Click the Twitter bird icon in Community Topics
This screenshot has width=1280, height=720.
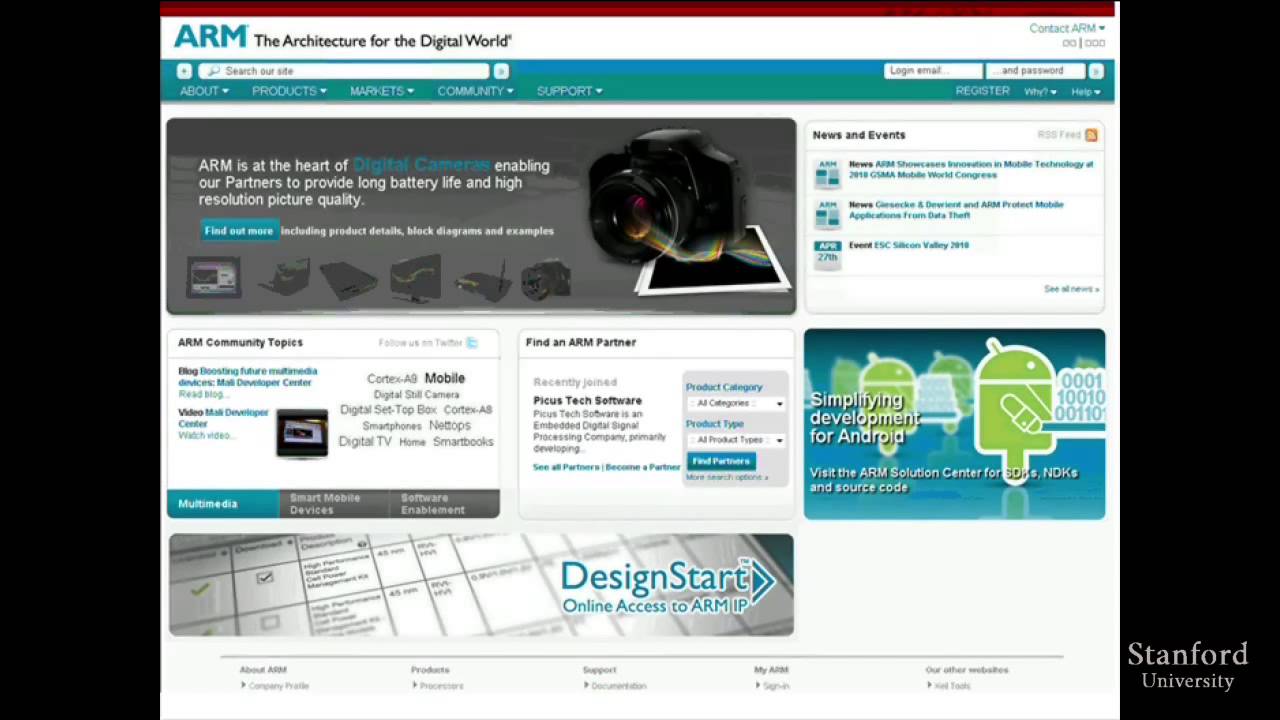tap(472, 343)
